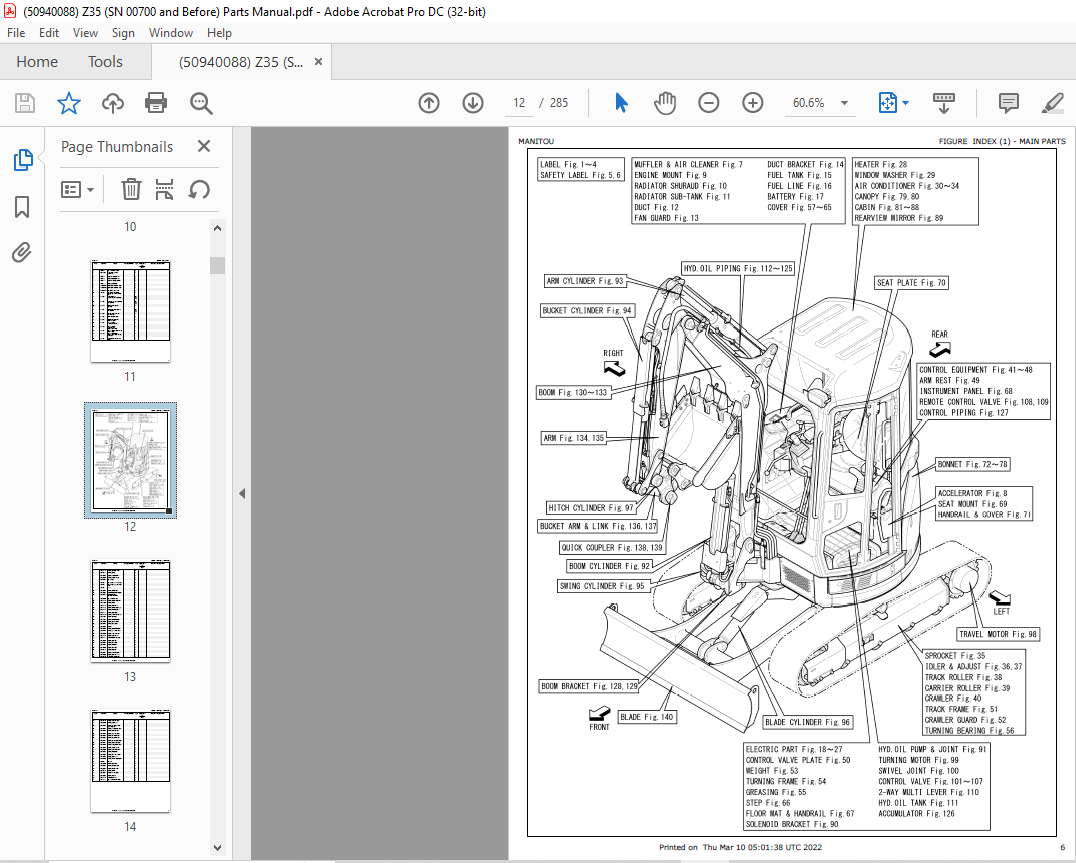1076x863 pixels.
Task: Add document to starred with star icon
Action: click(69, 103)
